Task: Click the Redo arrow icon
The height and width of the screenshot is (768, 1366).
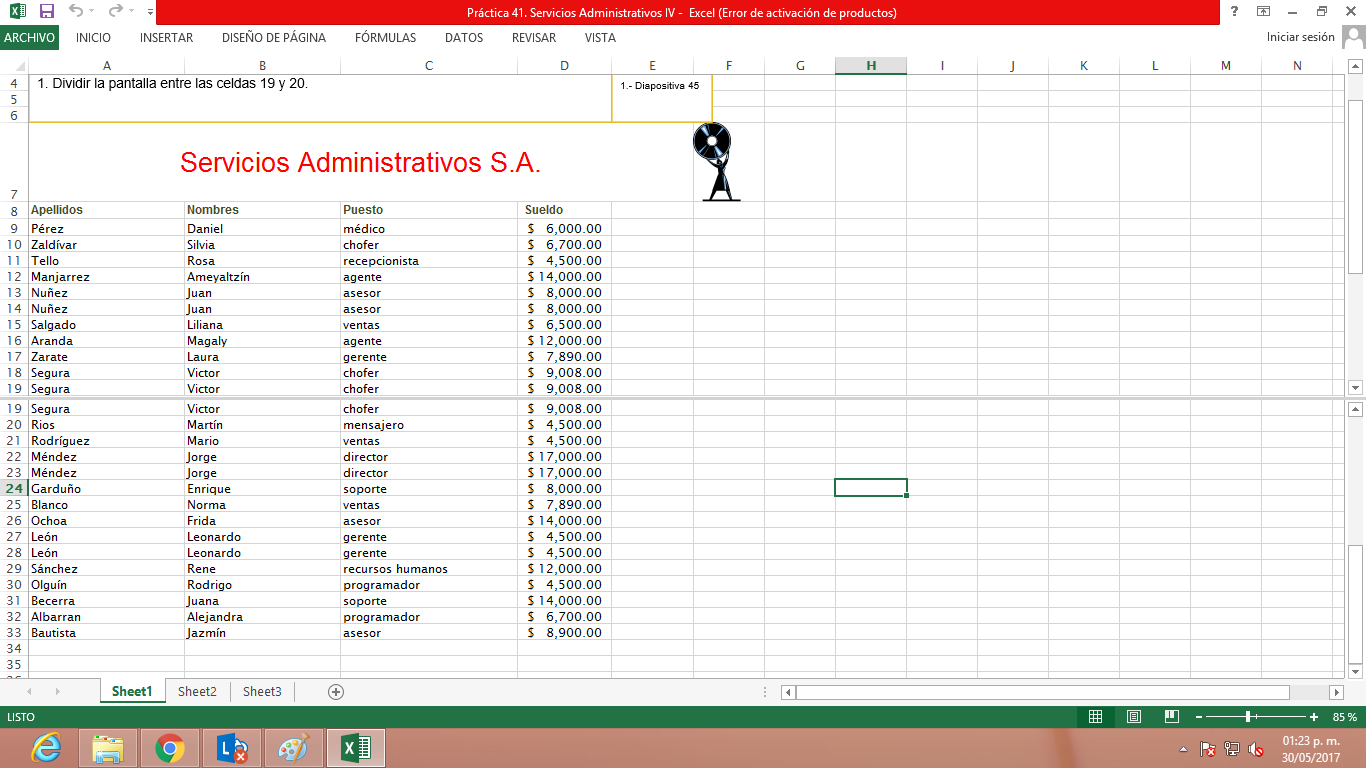Action: coord(115,11)
